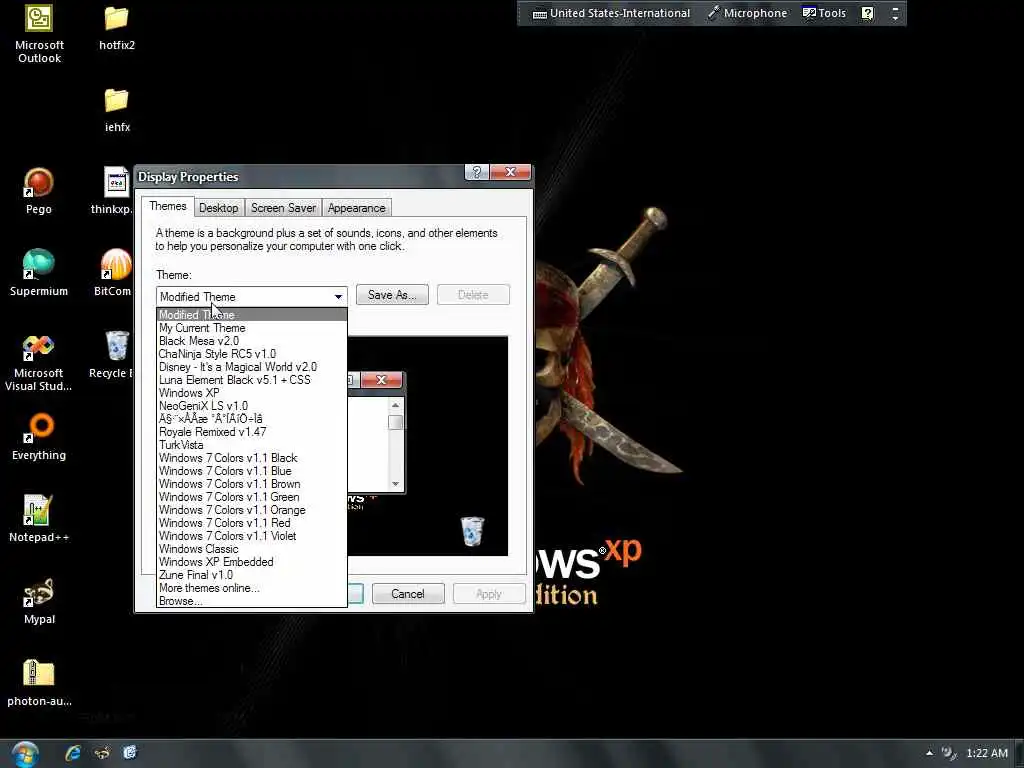Select Browse... at the list bottom
Image resolution: width=1024 pixels, height=768 pixels.
click(252, 601)
